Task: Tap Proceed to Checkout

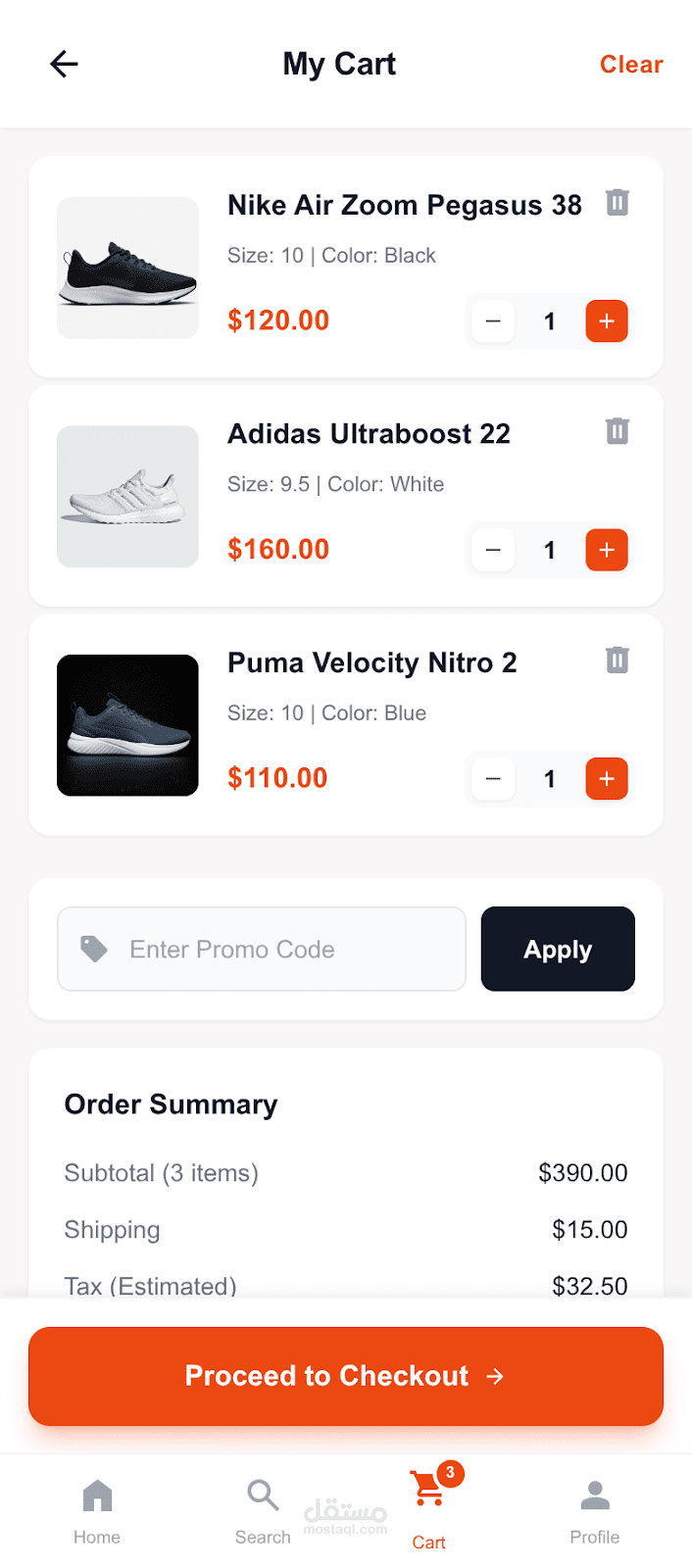Action: (x=346, y=1376)
